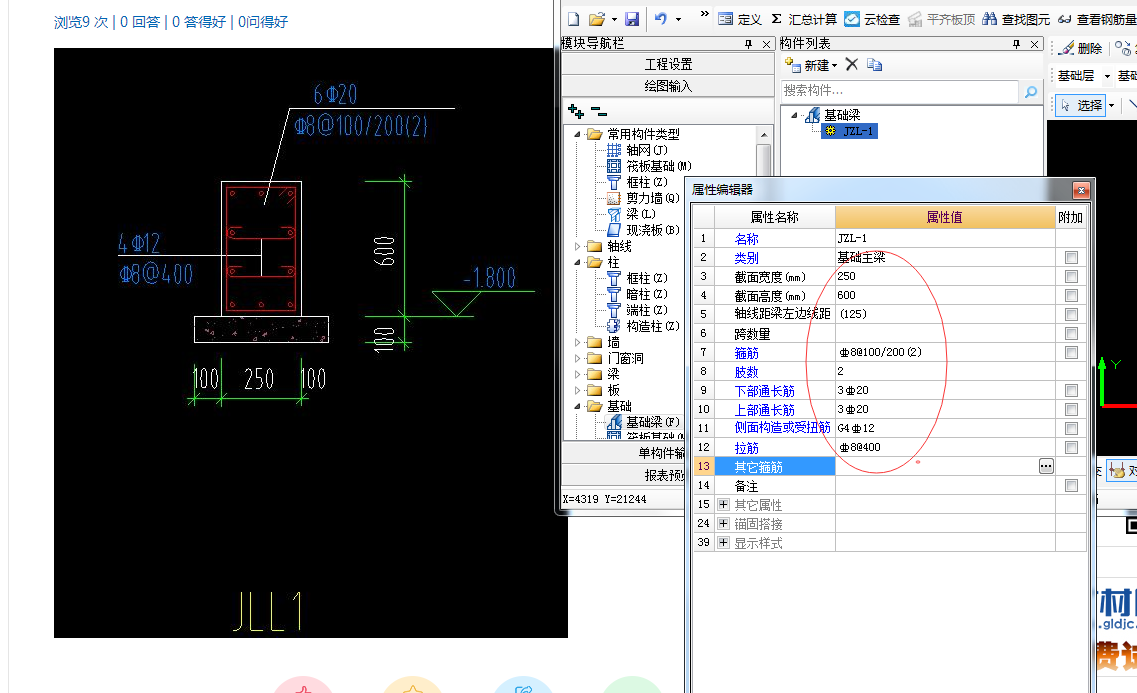Click the expand-all plus icon in navigator

tap(576, 111)
